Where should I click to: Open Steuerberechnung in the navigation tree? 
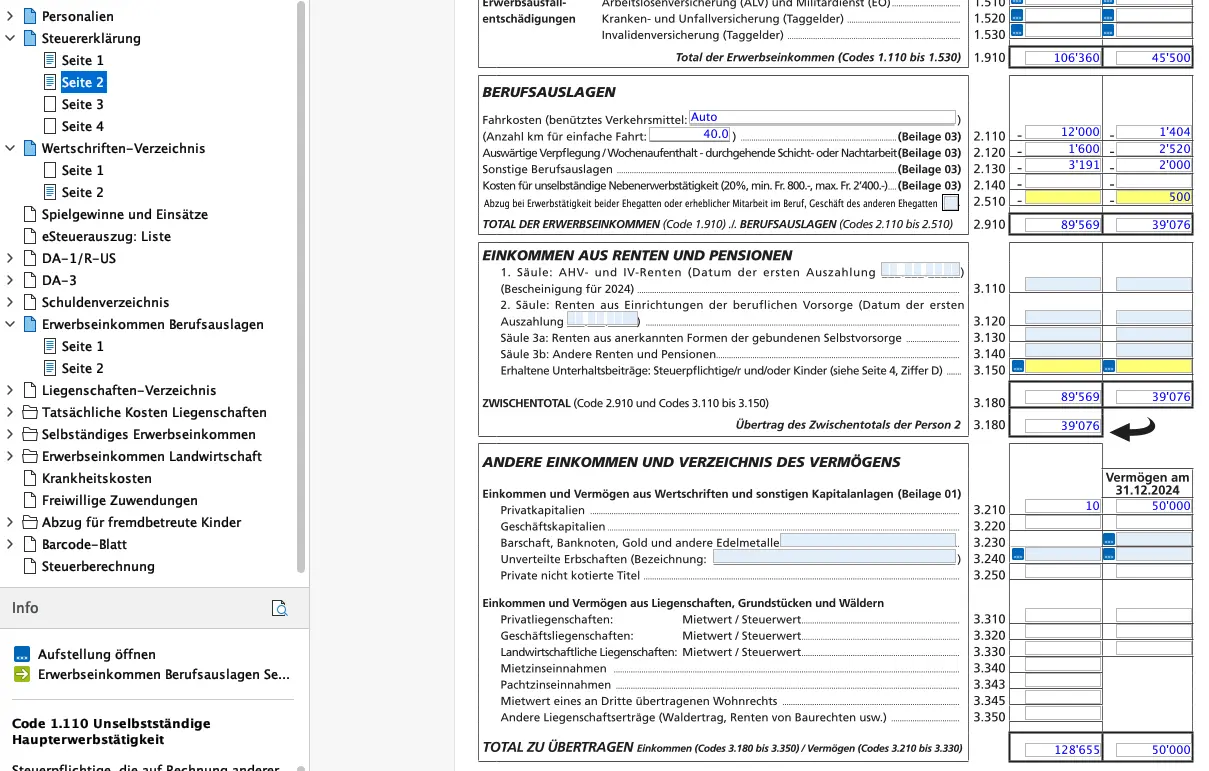98,566
